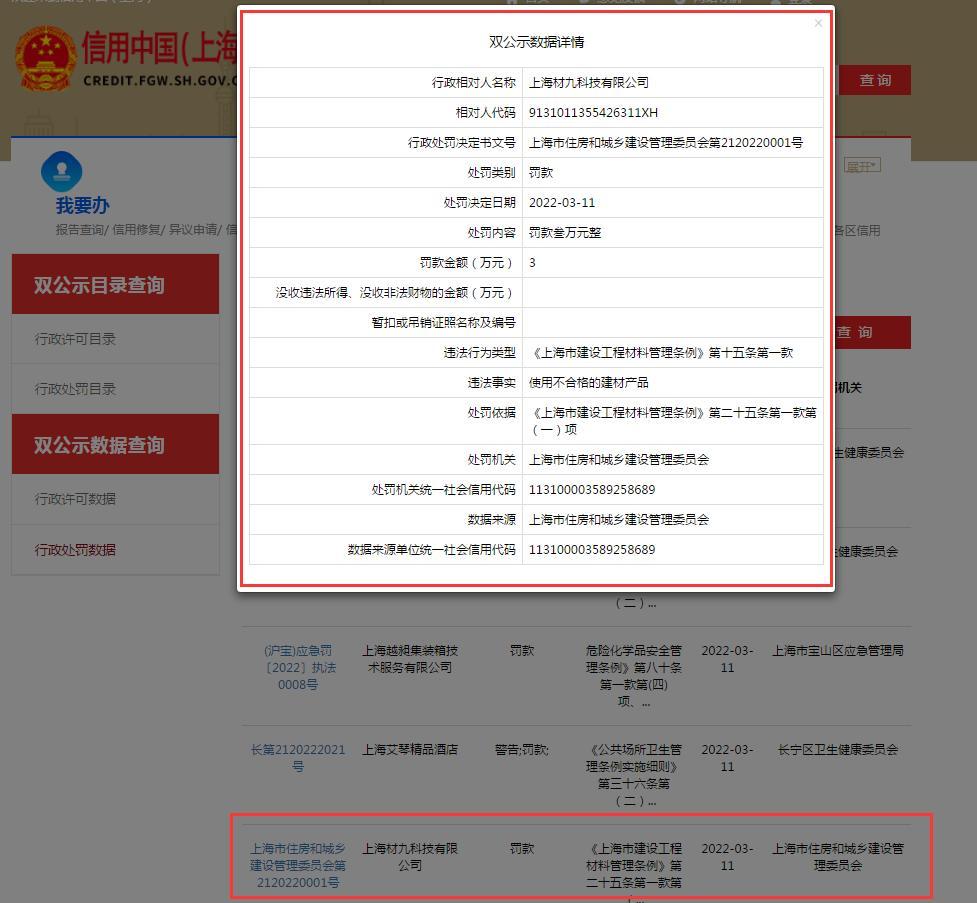Select the 双公示数据查询 section header

[115, 444]
